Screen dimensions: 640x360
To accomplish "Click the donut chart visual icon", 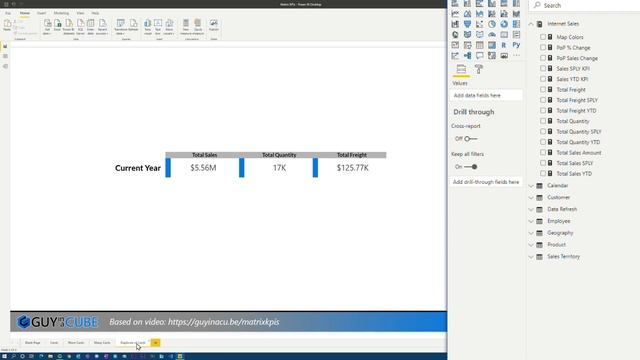I will [504, 24].
